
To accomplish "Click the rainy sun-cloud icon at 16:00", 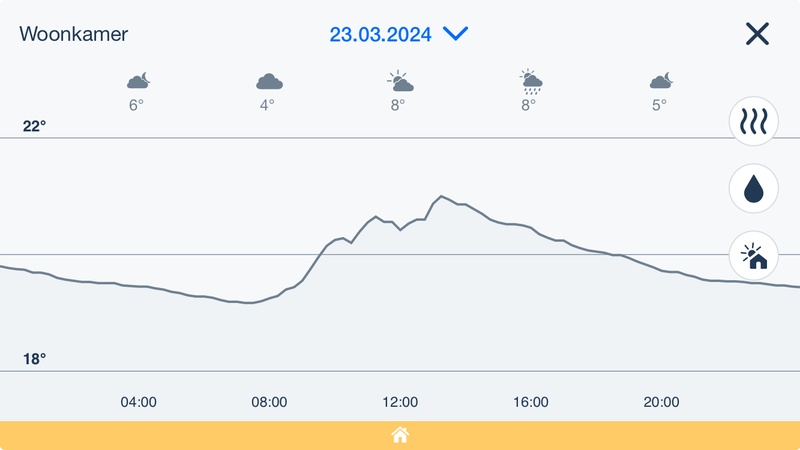I will (529, 81).
